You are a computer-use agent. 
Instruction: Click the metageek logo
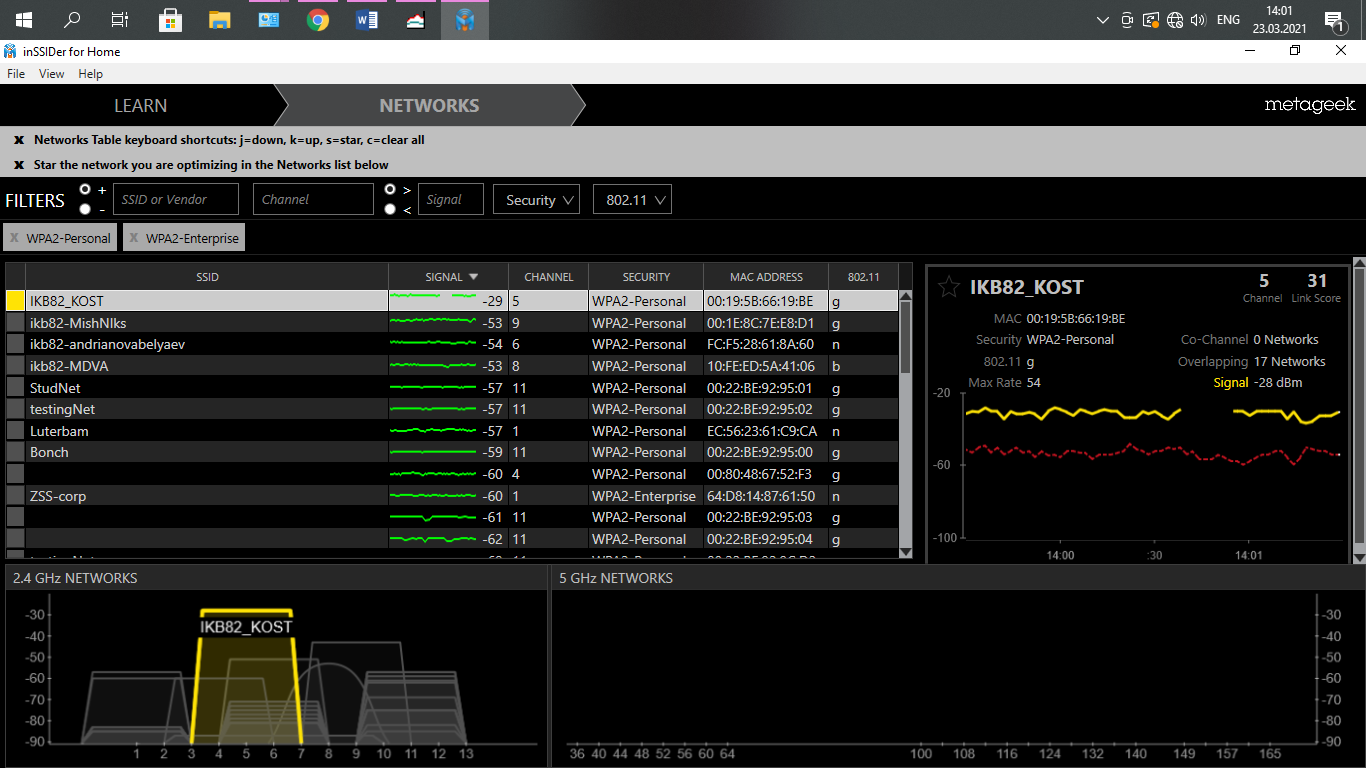1309,105
